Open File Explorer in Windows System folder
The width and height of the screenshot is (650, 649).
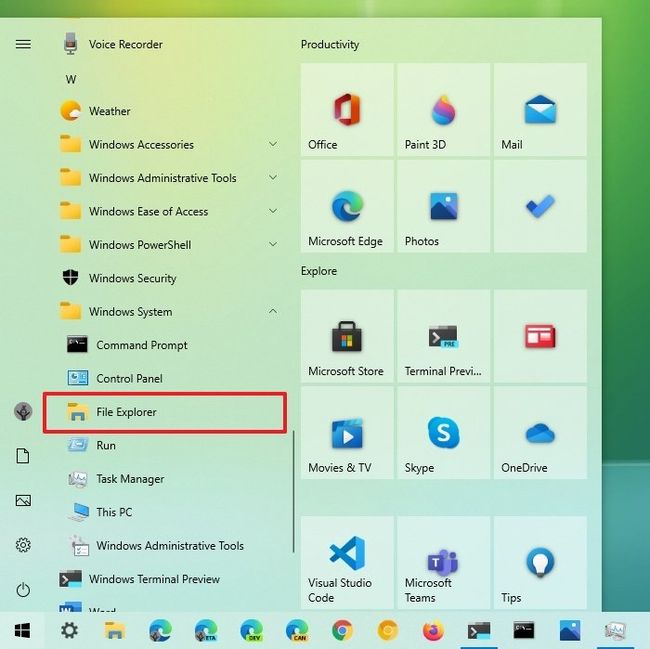pos(165,412)
